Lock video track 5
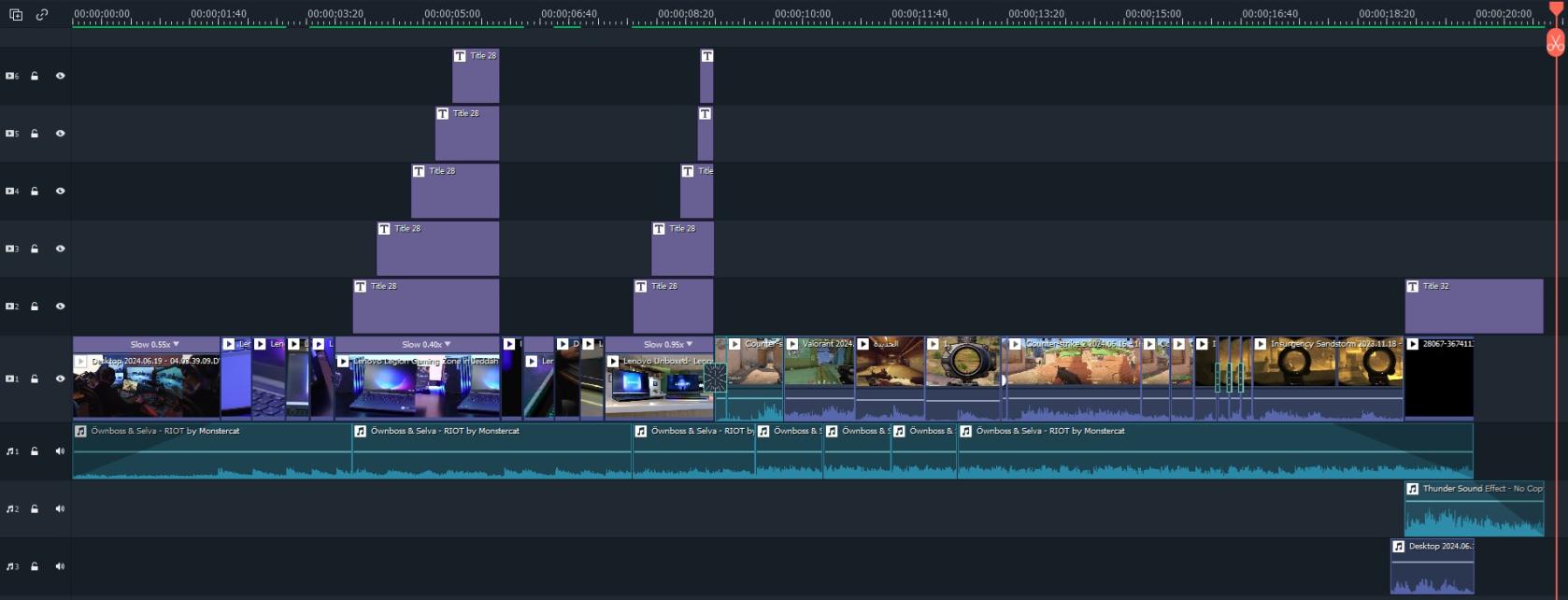The height and width of the screenshot is (600, 1568). point(35,134)
